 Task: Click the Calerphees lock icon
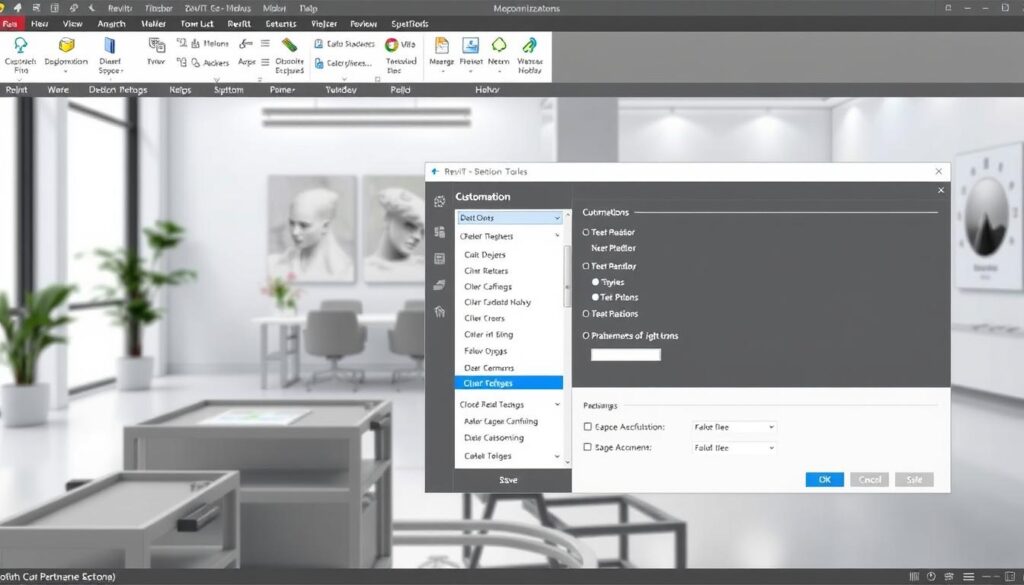click(319, 63)
